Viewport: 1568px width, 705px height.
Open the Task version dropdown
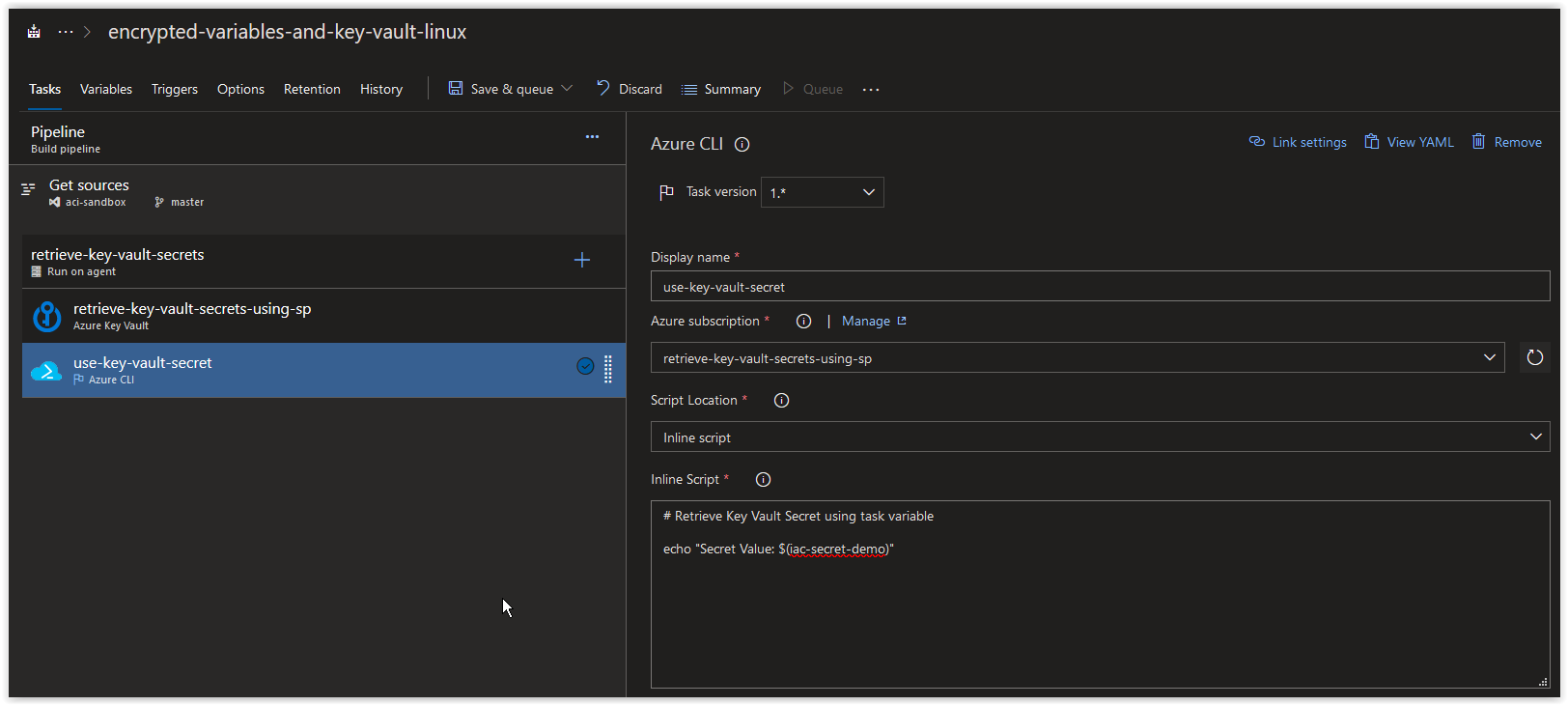coord(823,192)
